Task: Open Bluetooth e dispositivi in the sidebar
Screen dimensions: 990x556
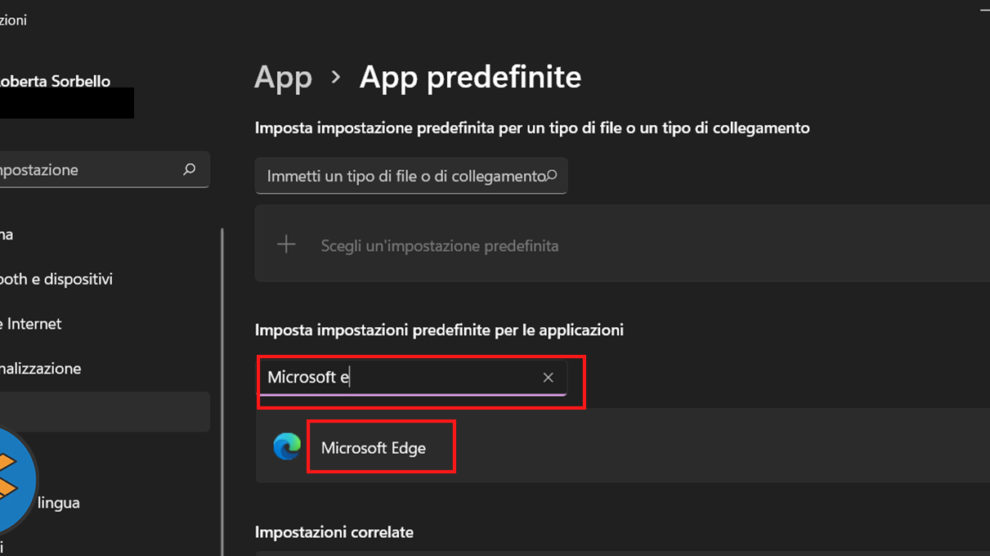Action: coord(56,279)
